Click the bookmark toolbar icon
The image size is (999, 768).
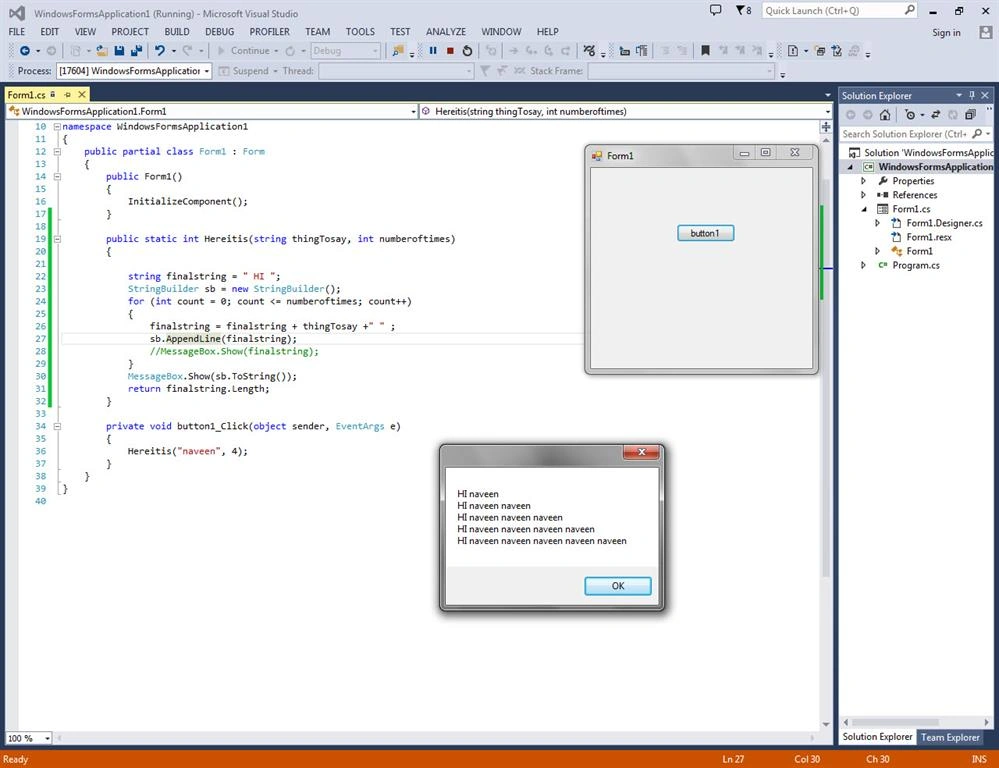click(705, 51)
